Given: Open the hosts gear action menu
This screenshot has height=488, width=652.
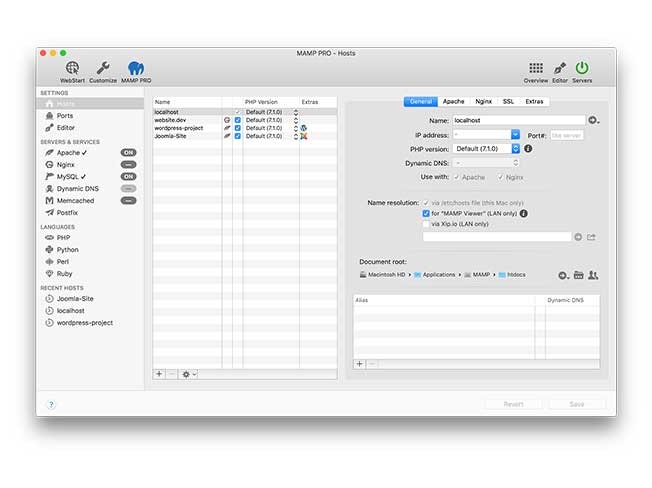Looking at the screenshot, I should (x=188, y=374).
